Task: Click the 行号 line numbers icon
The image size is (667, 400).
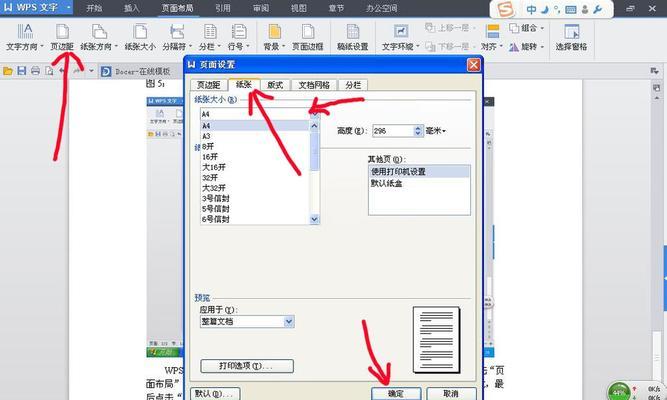Action: click(x=239, y=32)
